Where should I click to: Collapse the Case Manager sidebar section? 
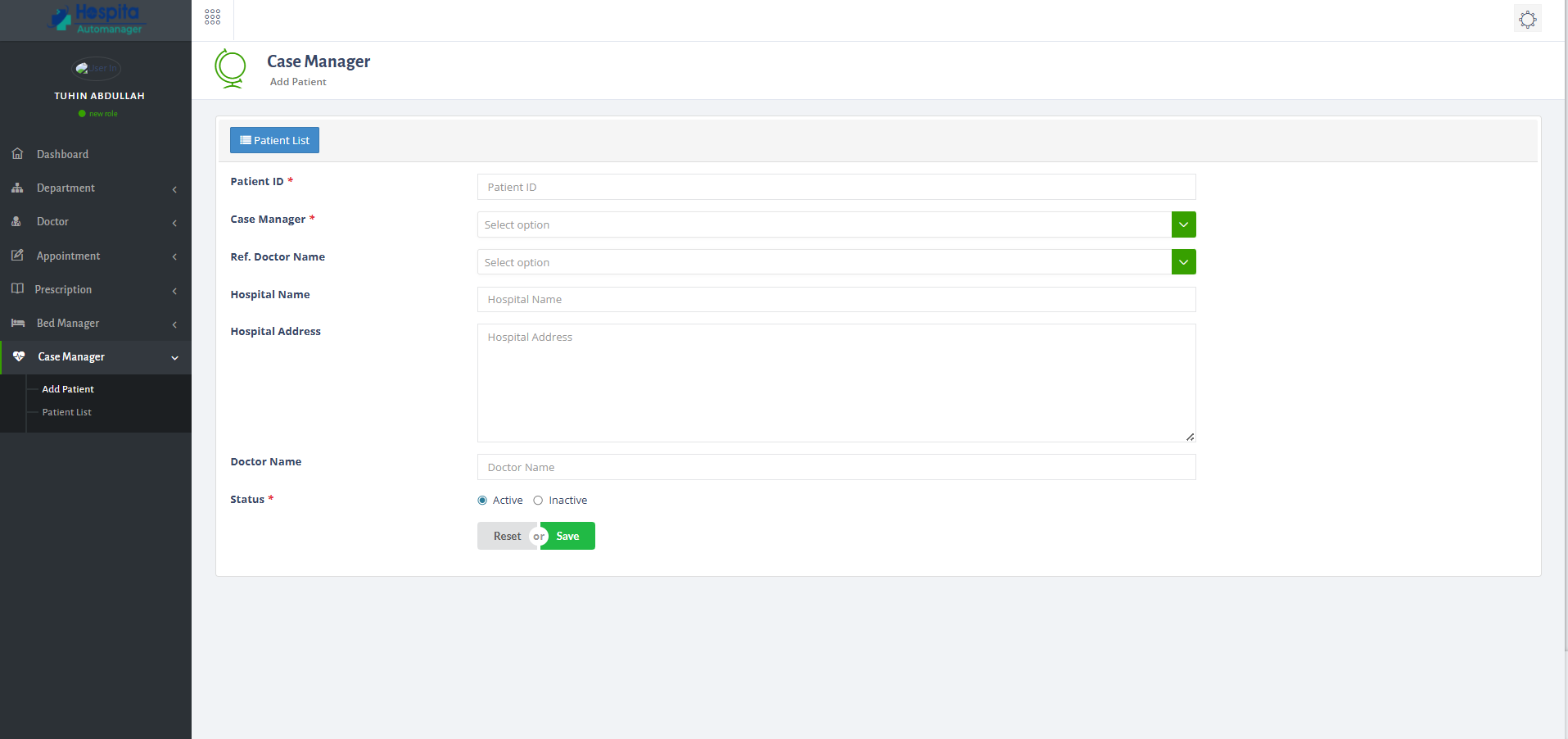click(174, 357)
